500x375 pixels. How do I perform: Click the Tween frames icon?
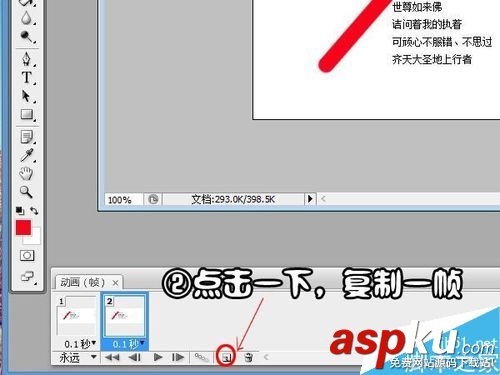[202, 358]
